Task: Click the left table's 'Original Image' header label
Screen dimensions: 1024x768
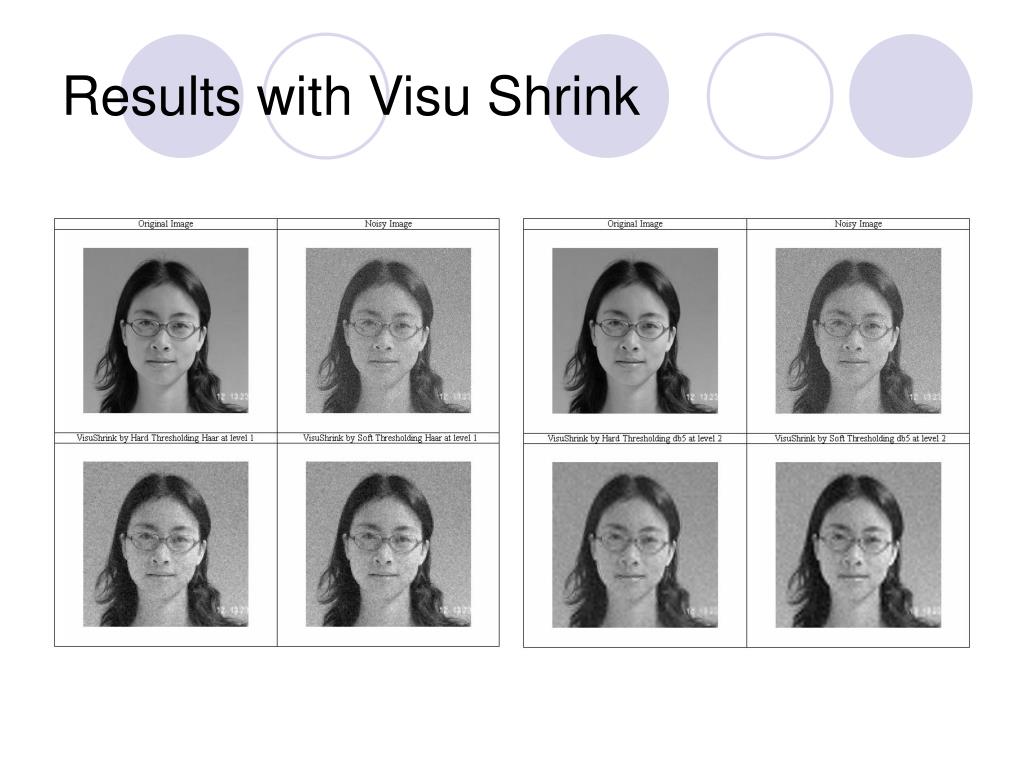Action: pyautogui.click(x=166, y=224)
